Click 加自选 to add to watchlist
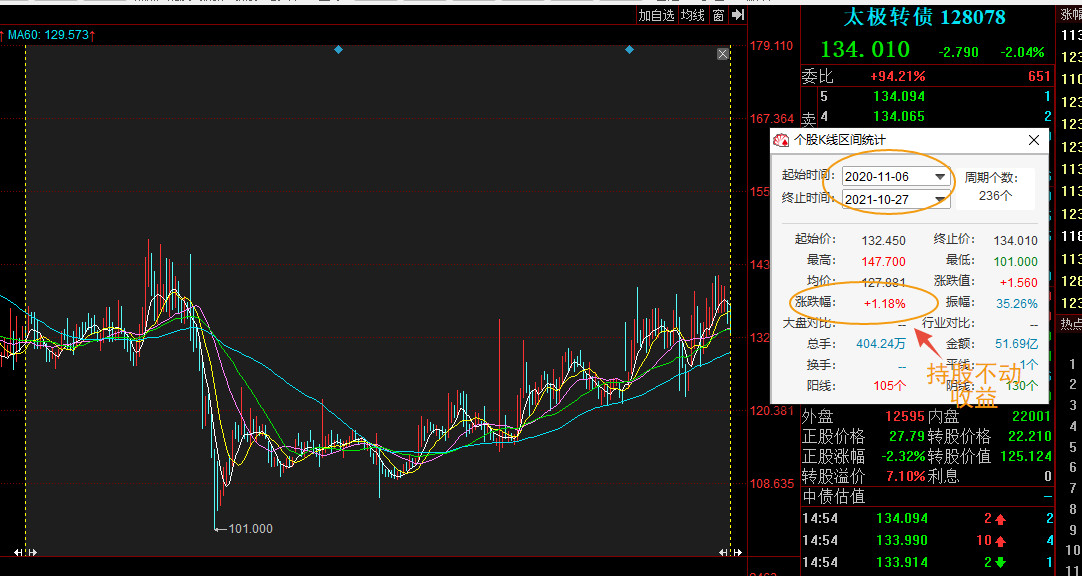The height and width of the screenshot is (576, 1082). pyautogui.click(x=656, y=15)
